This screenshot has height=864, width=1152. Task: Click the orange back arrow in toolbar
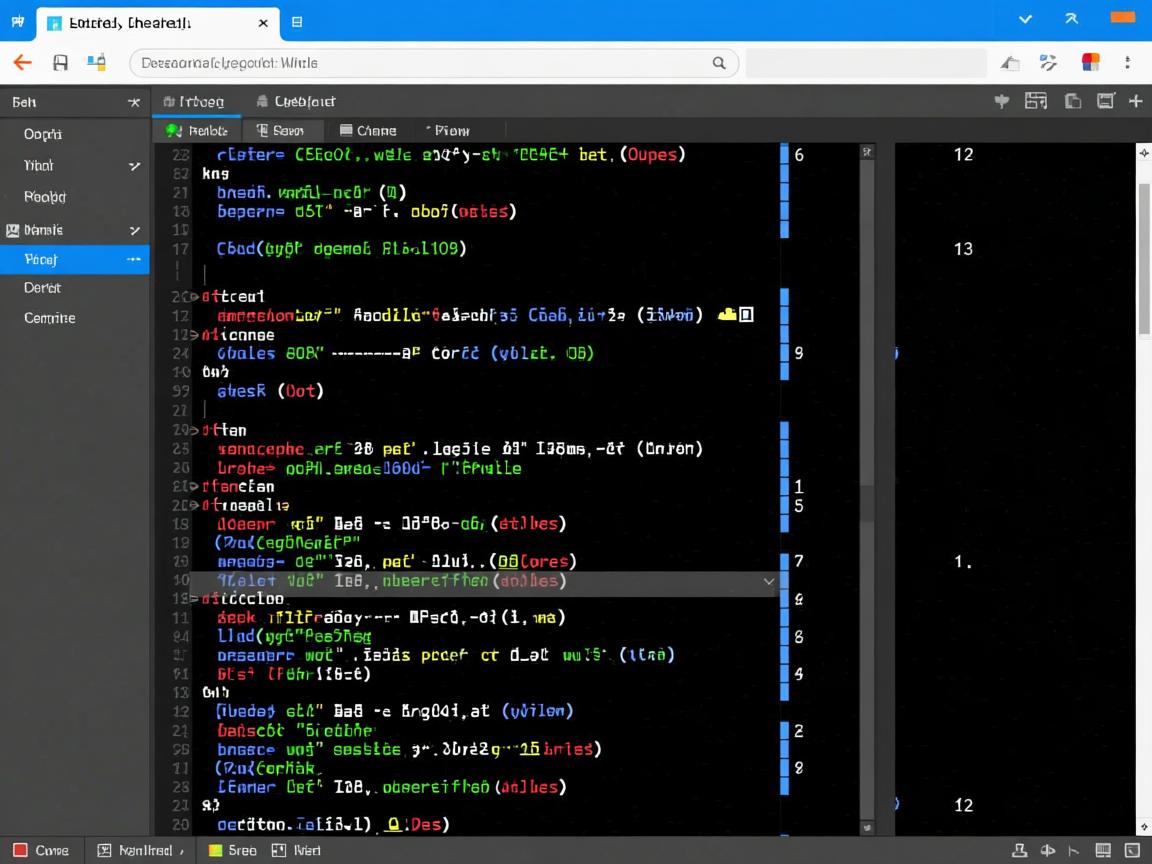coord(22,63)
